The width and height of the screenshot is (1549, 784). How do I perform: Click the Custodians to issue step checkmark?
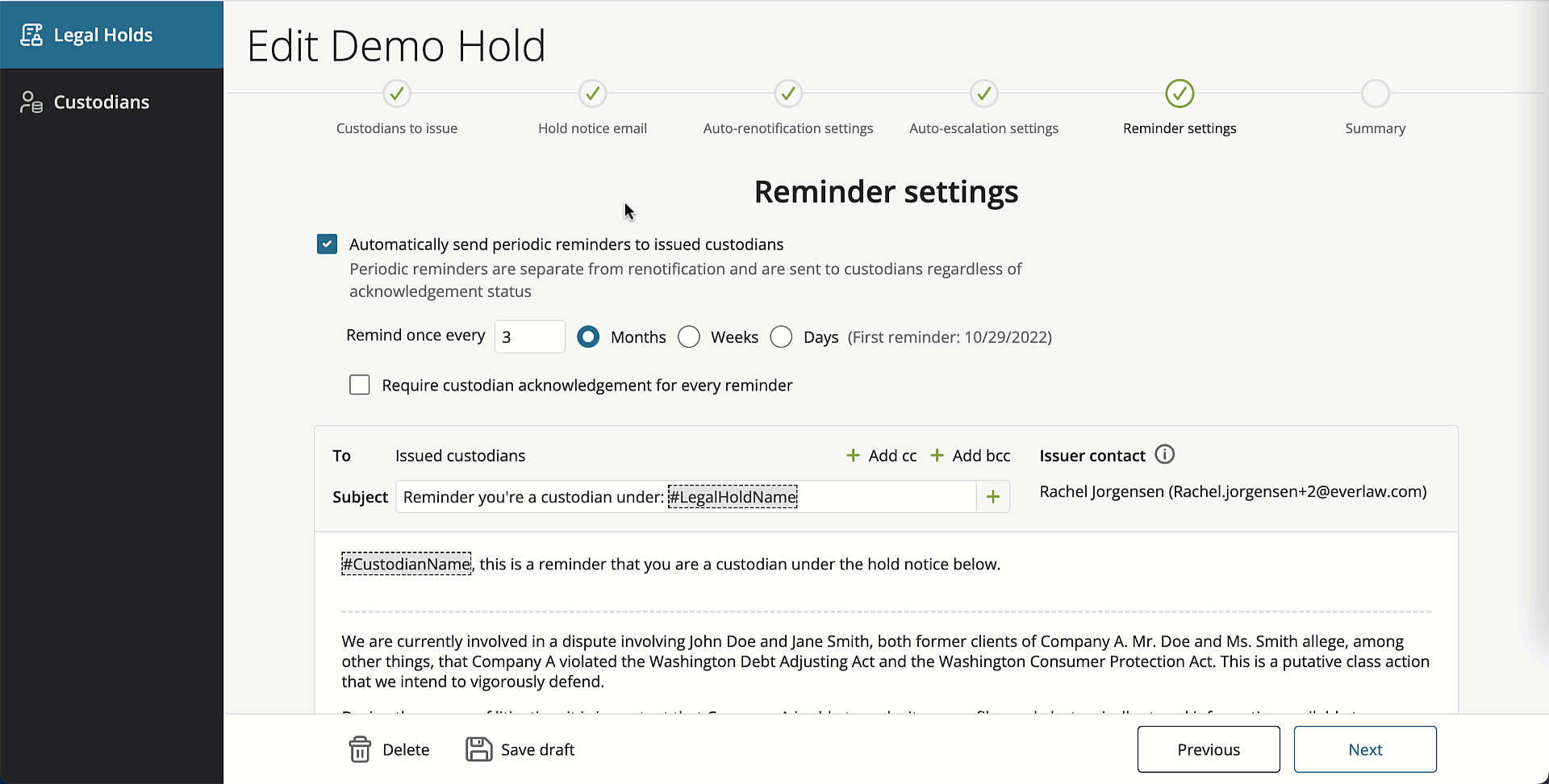click(x=396, y=94)
